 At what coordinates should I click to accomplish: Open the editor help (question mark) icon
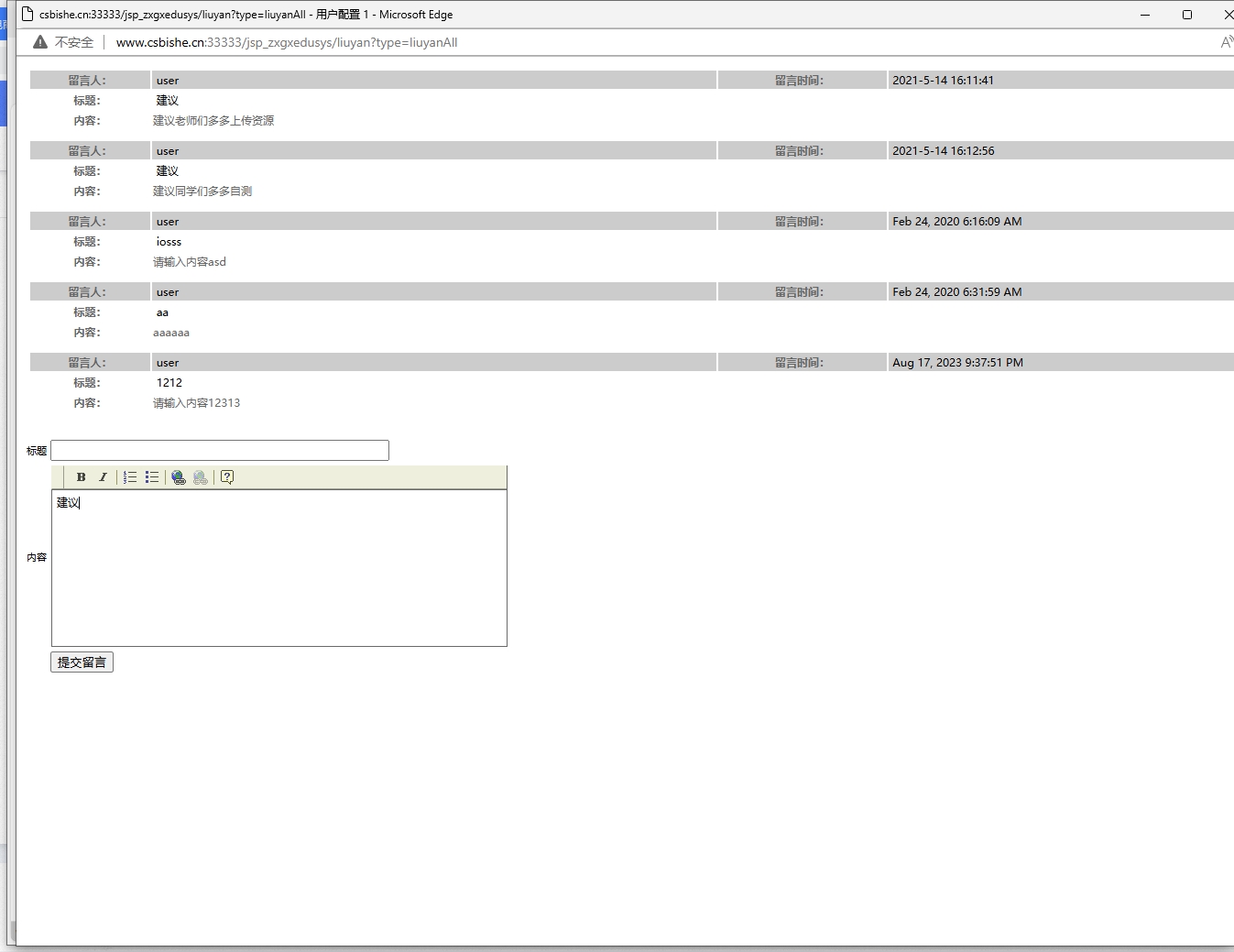pyautogui.click(x=227, y=477)
